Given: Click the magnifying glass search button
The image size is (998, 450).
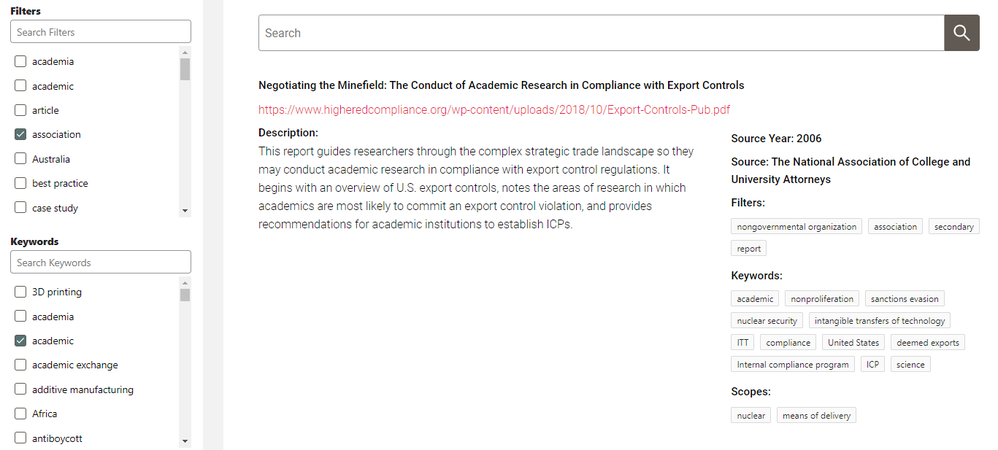Looking at the screenshot, I should pos(961,33).
